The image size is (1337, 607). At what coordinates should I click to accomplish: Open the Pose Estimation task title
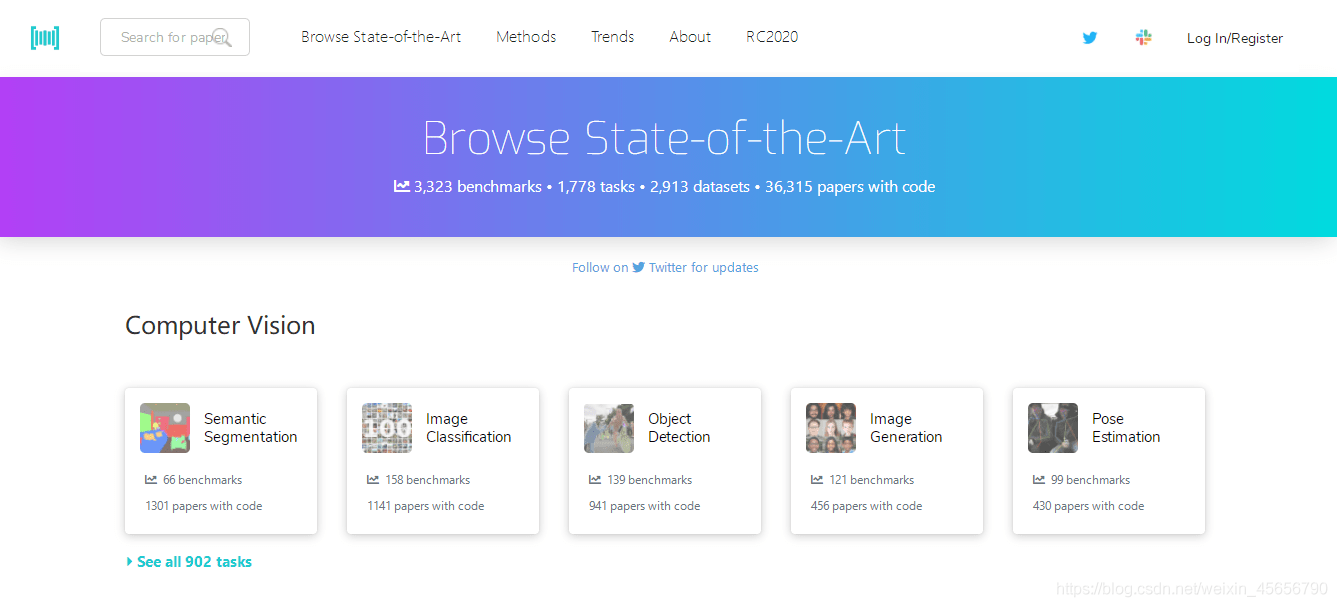click(x=1126, y=428)
